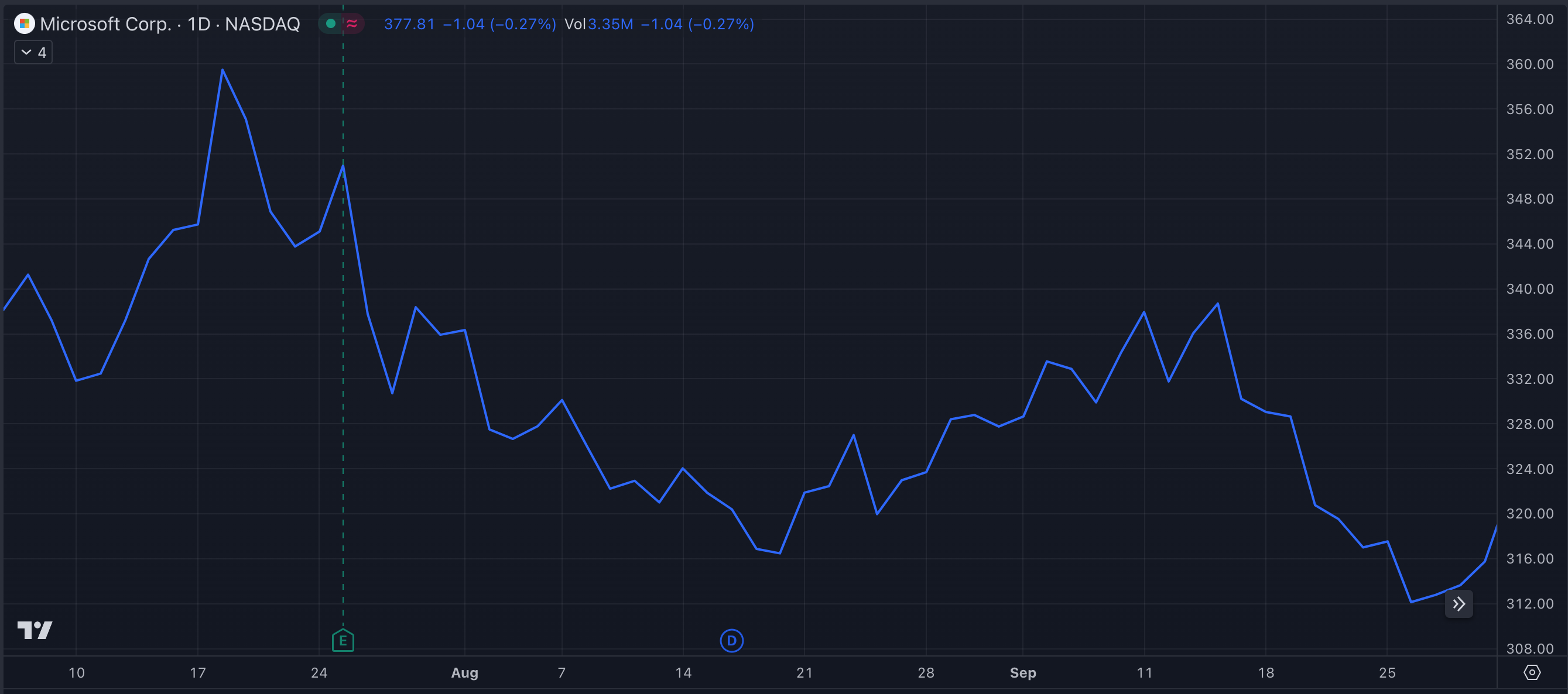Click the 'Sep' label on the time axis
This screenshot has height=694, width=1568.
pos(1023,673)
